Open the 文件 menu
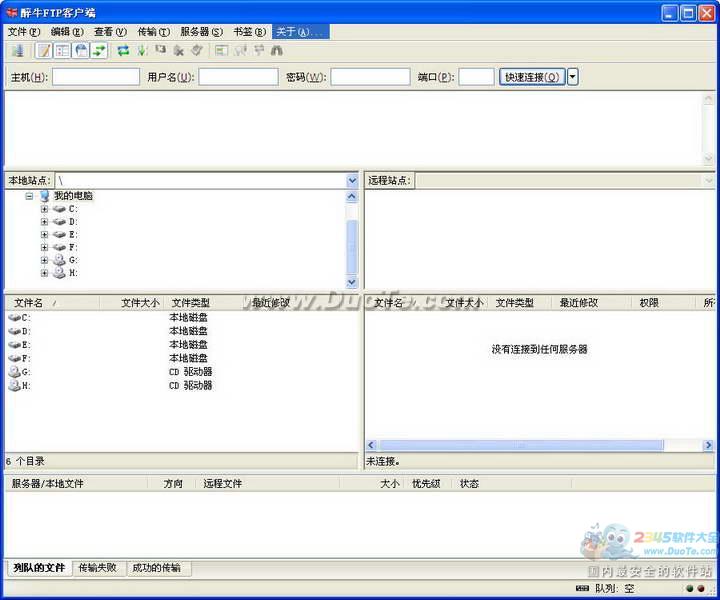Image resolution: width=720 pixels, height=600 pixels. tap(24, 32)
